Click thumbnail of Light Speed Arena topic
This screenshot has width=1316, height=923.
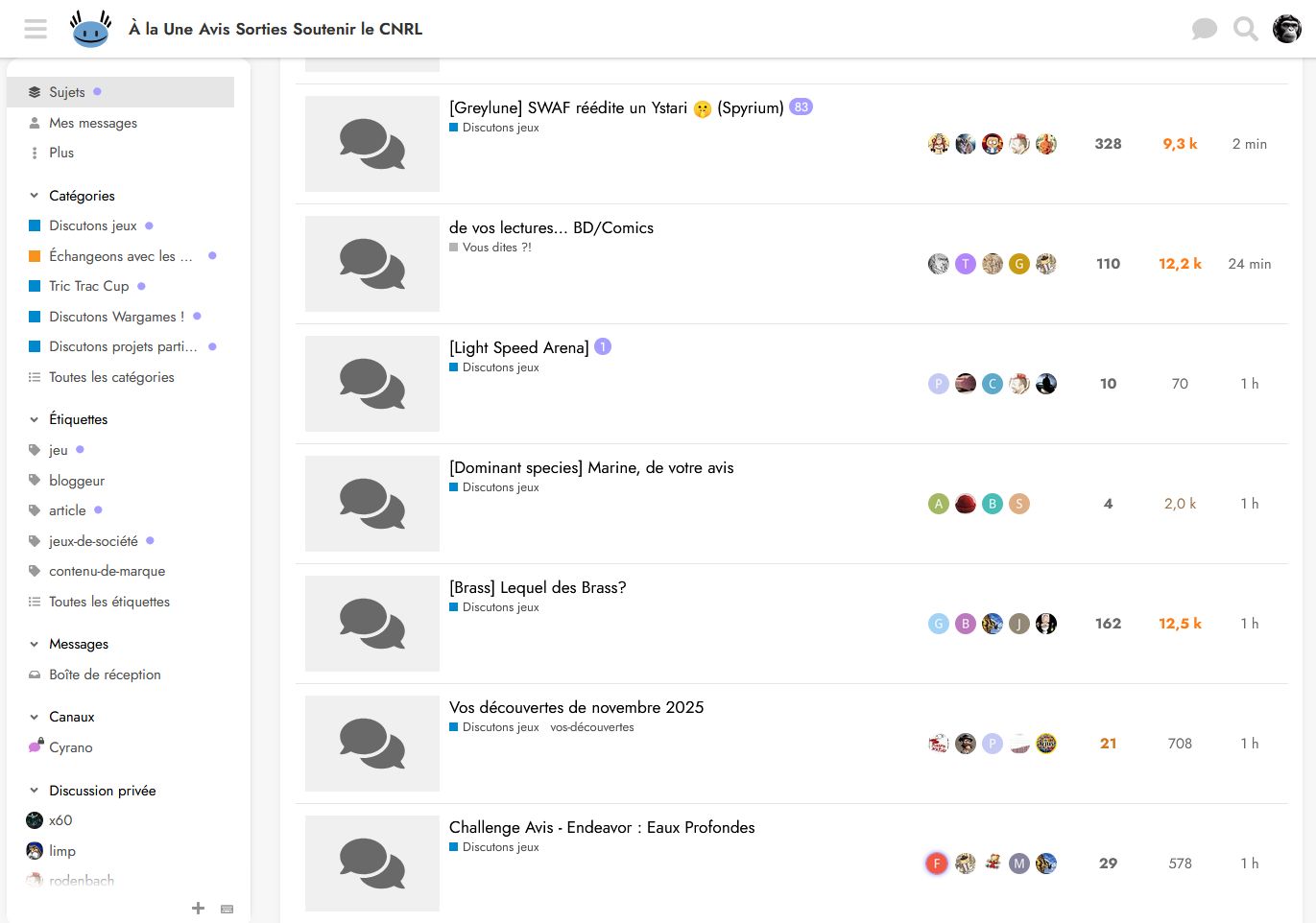[x=371, y=384]
